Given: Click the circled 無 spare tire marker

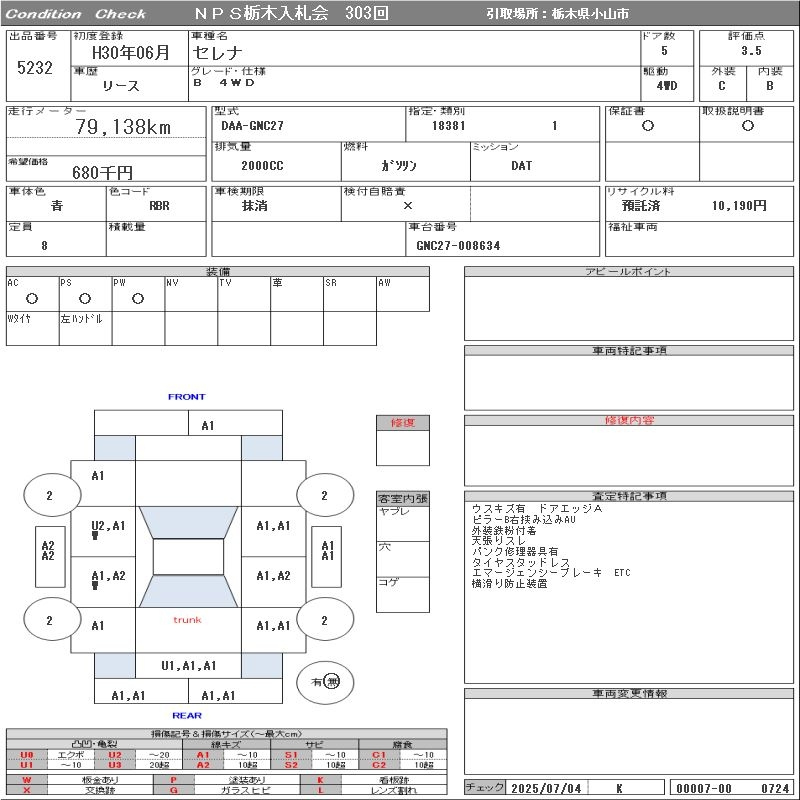Looking at the screenshot, I should point(331,681).
